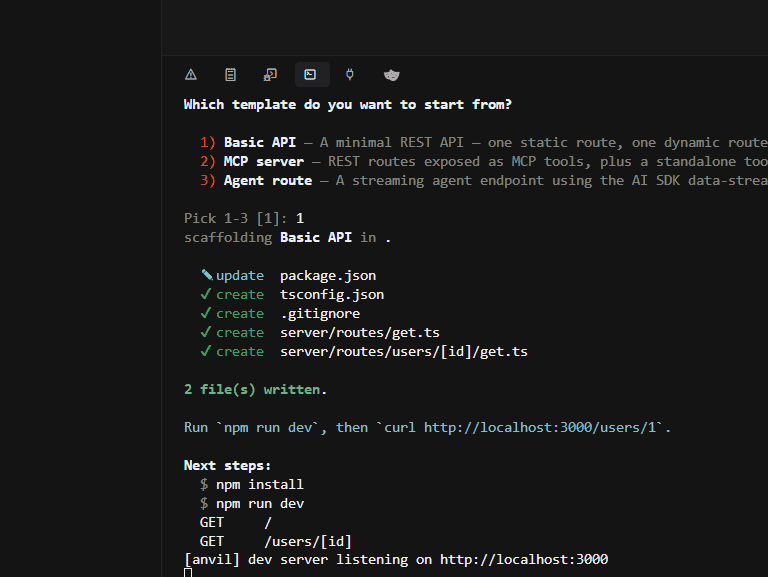
Task: Click the dev server http://localhost:3000 URL
Action: 524,559
